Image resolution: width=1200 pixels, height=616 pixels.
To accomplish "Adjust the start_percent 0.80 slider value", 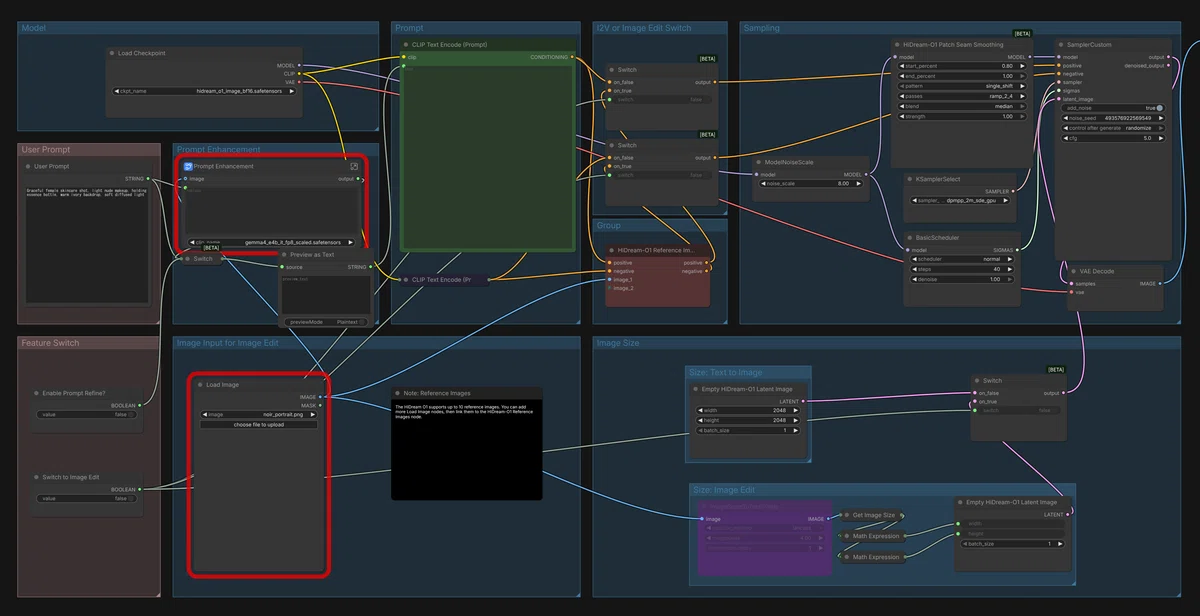I will pos(961,66).
